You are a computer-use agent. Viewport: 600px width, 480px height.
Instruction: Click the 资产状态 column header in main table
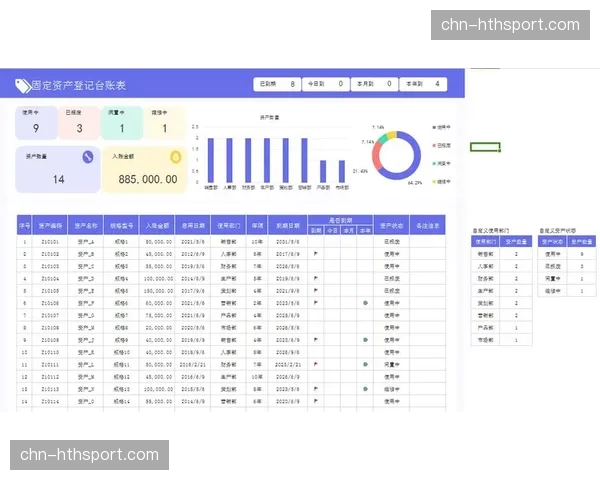click(391, 226)
